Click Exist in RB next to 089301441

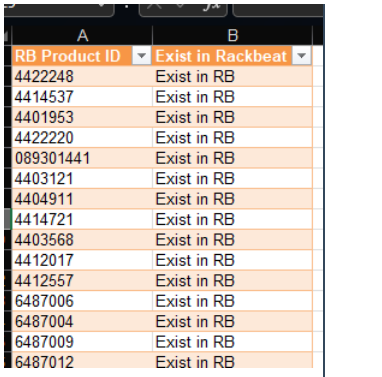pos(232,158)
